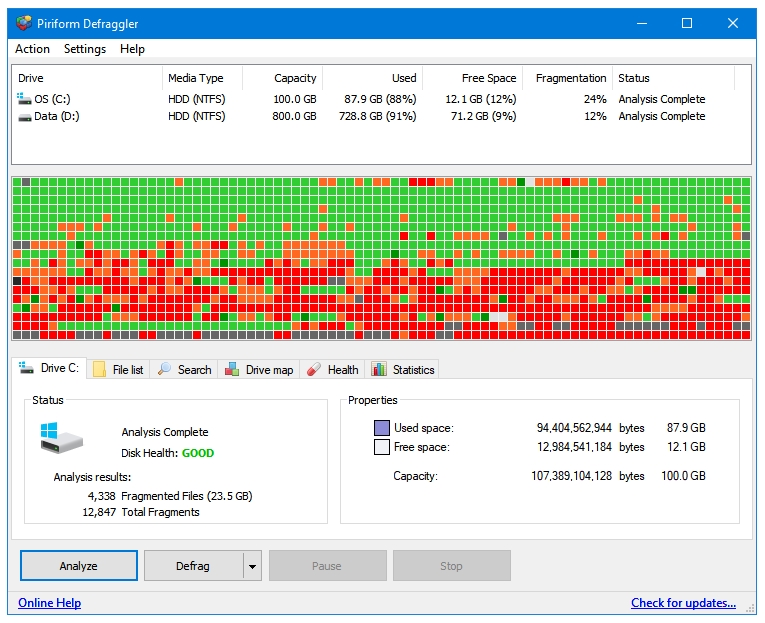The width and height of the screenshot is (765, 623).
Task: Click the Used space purple color swatch
Action: 382,428
